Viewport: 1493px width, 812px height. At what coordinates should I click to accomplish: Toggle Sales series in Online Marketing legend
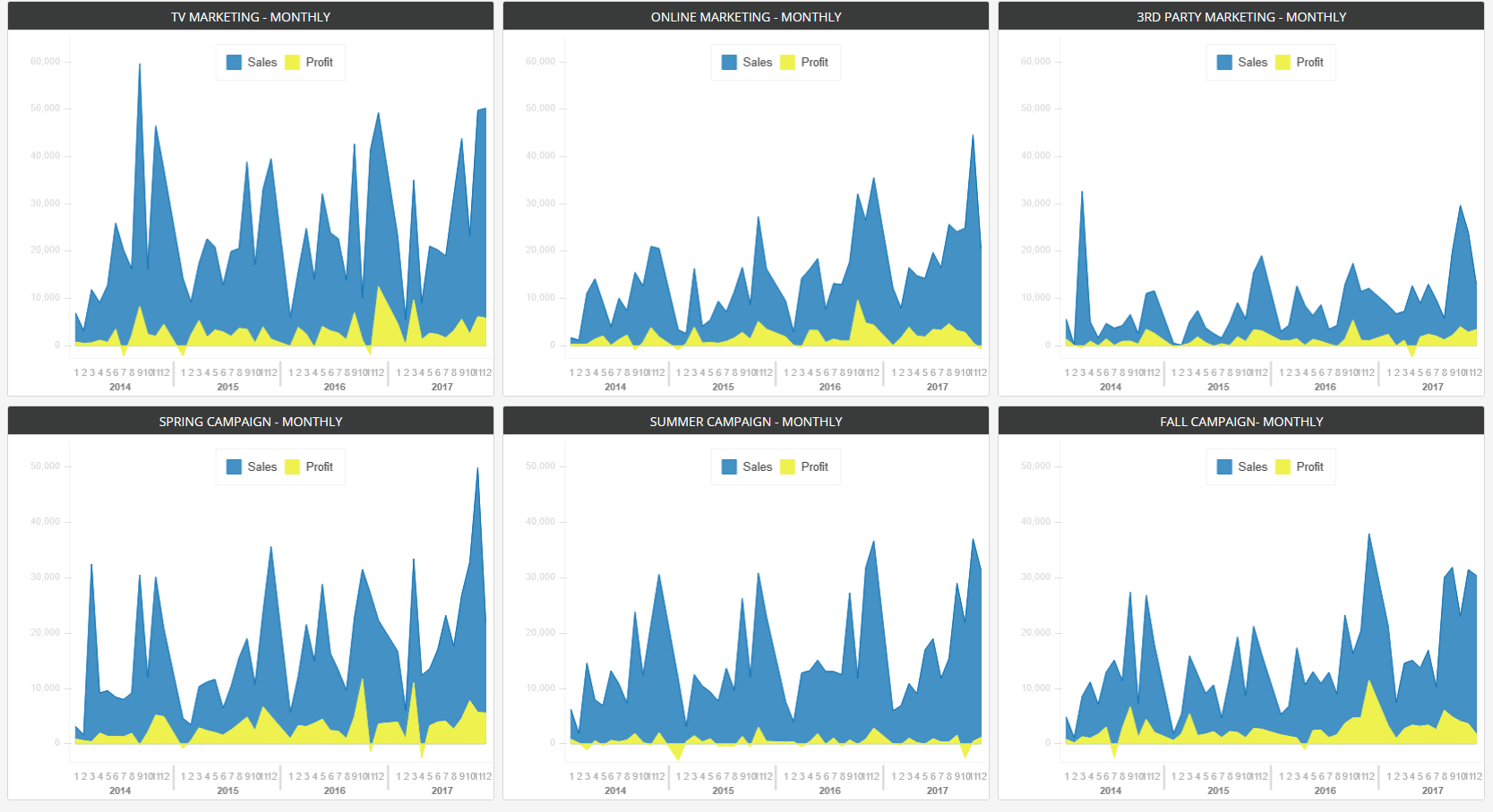(x=747, y=63)
